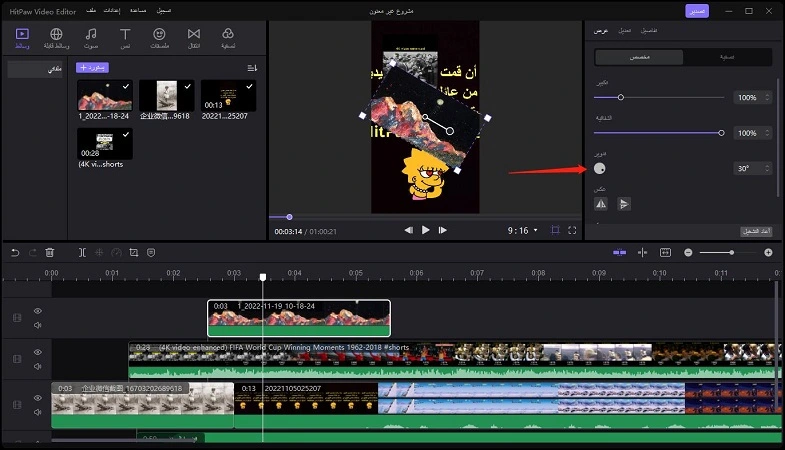Flip clip horizontally with mirror icon
Viewport: 785px width, 450px height.
pyautogui.click(x=601, y=204)
